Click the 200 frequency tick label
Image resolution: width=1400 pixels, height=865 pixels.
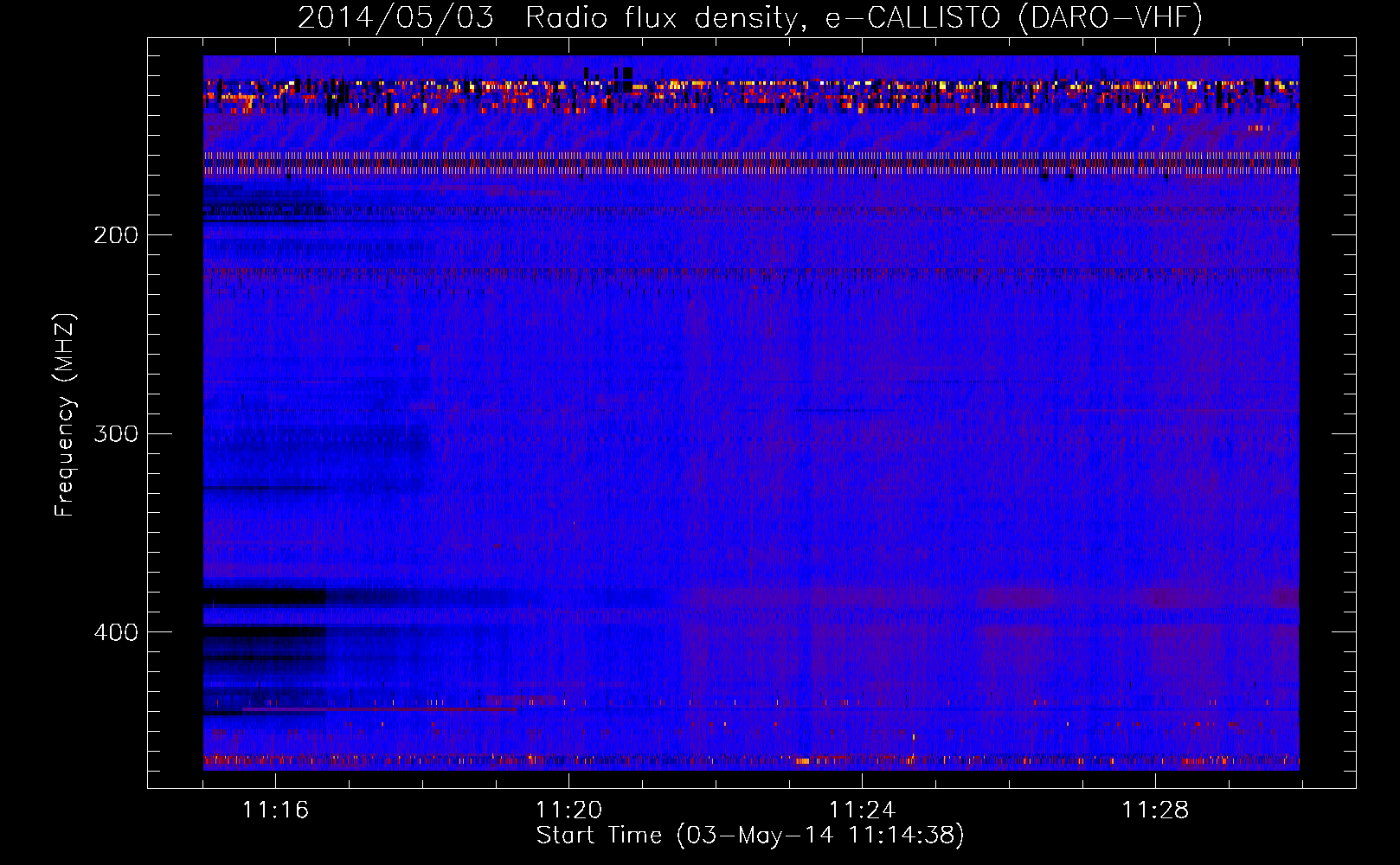tap(116, 235)
